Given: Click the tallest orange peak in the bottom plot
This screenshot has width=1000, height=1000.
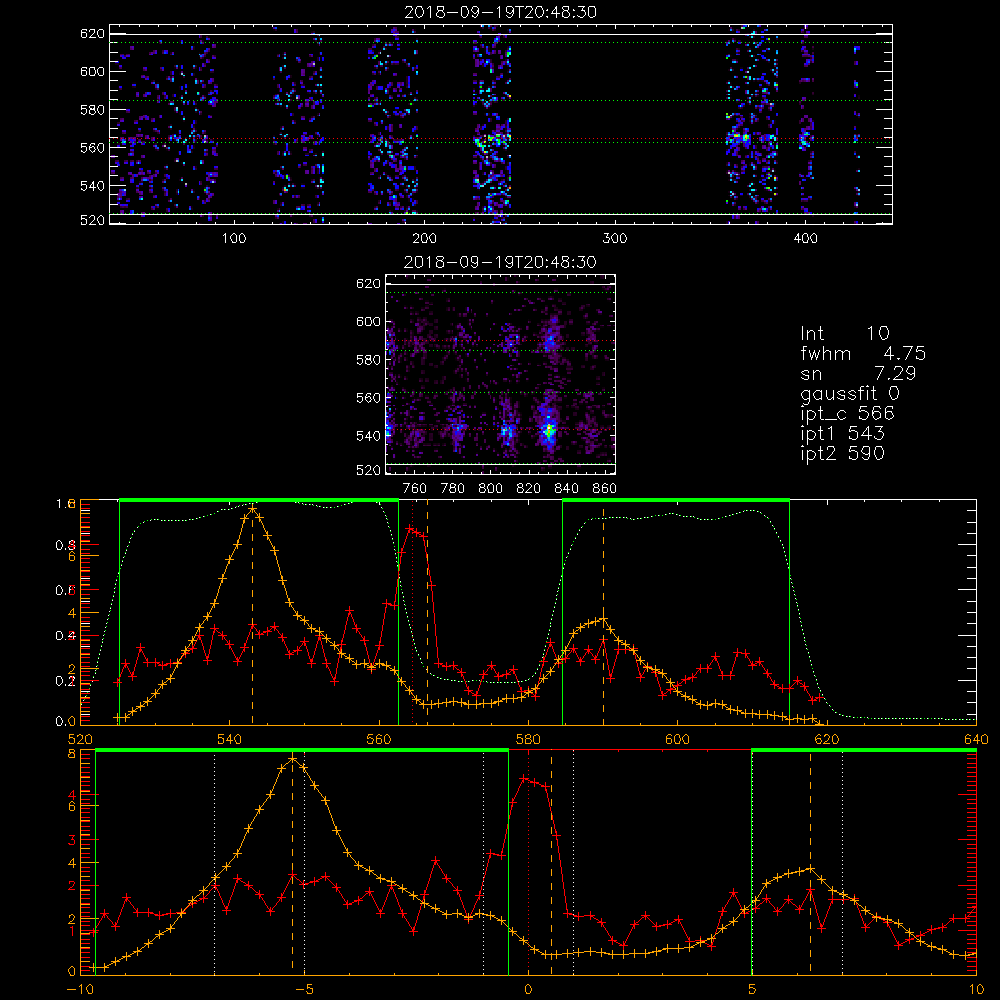Looking at the screenshot, I should 293,759.
